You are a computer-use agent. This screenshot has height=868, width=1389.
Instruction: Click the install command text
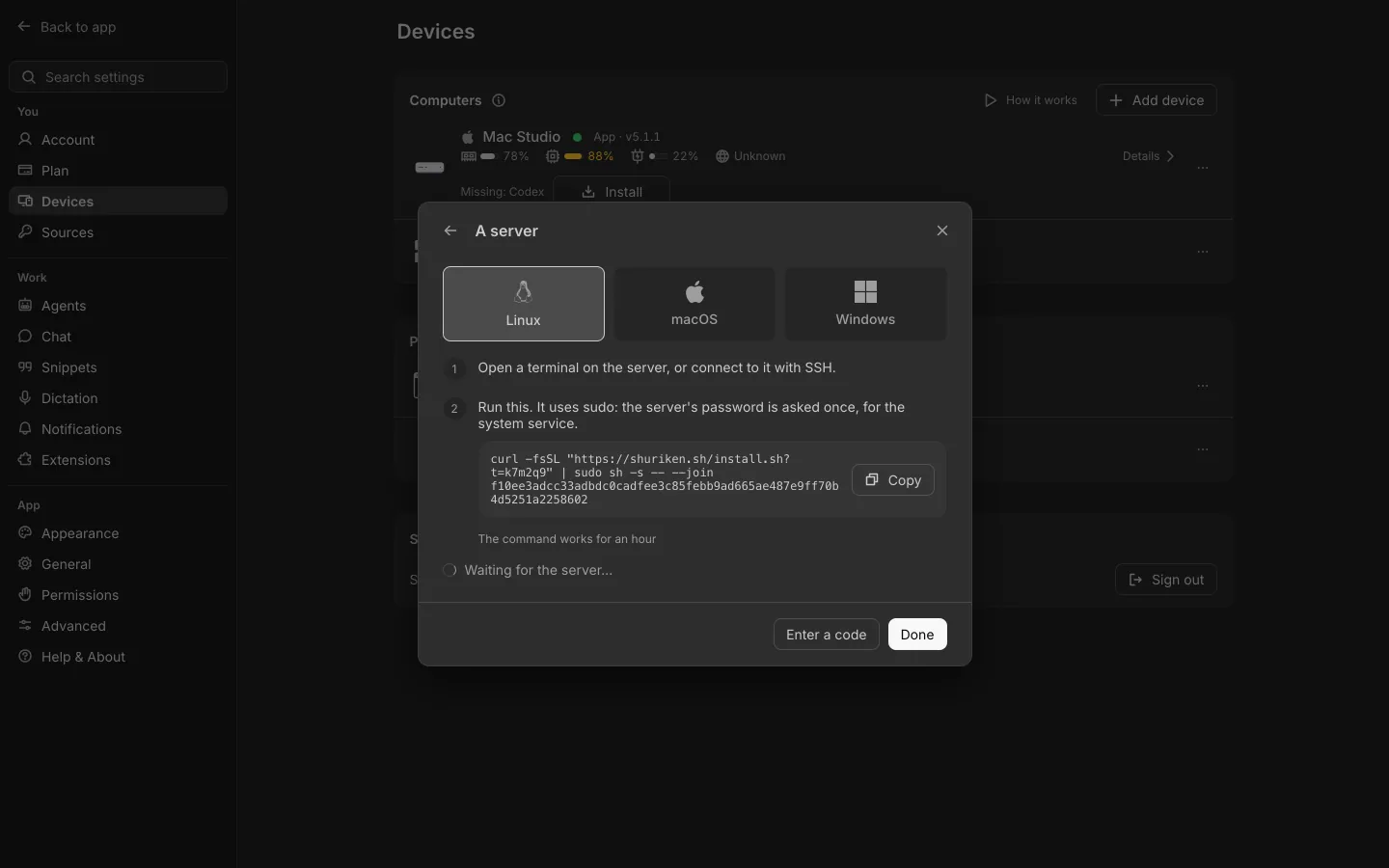coord(665,479)
